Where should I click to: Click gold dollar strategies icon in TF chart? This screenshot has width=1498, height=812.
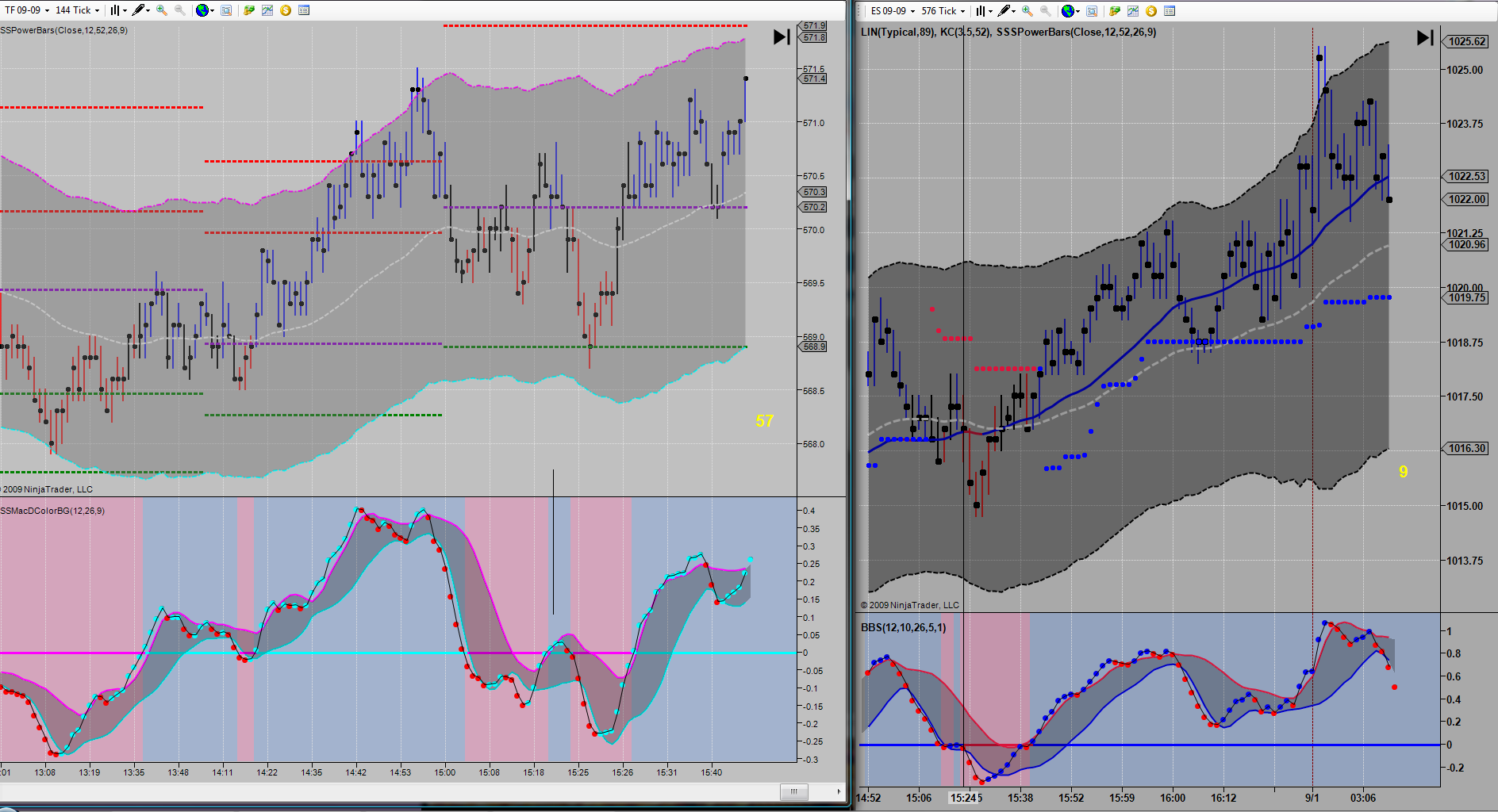[x=286, y=10]
